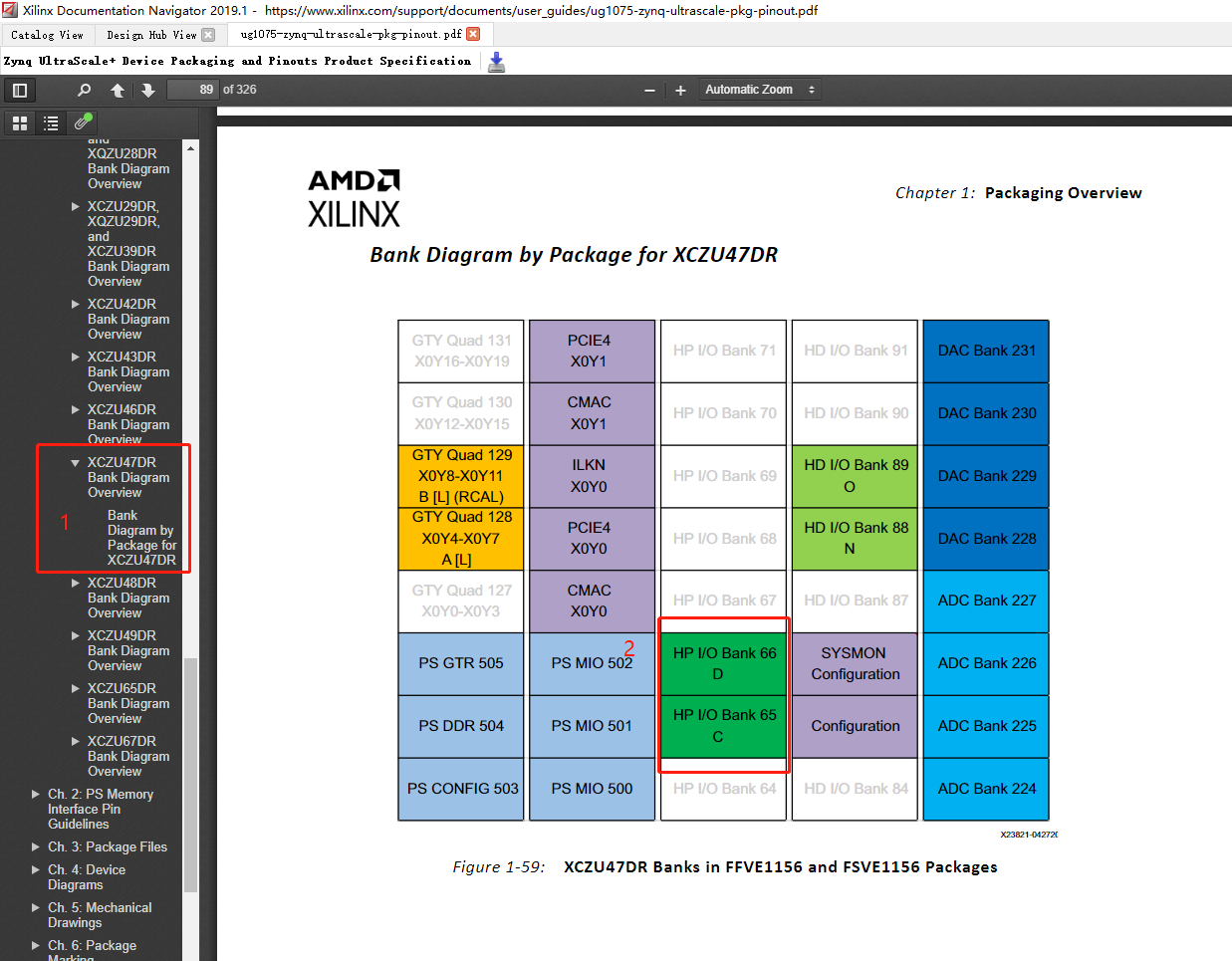Screen dimensions: 1232x961
Task: Open XCZU65DR Bank Diagram Overview link
Action: tap(128, 703)
